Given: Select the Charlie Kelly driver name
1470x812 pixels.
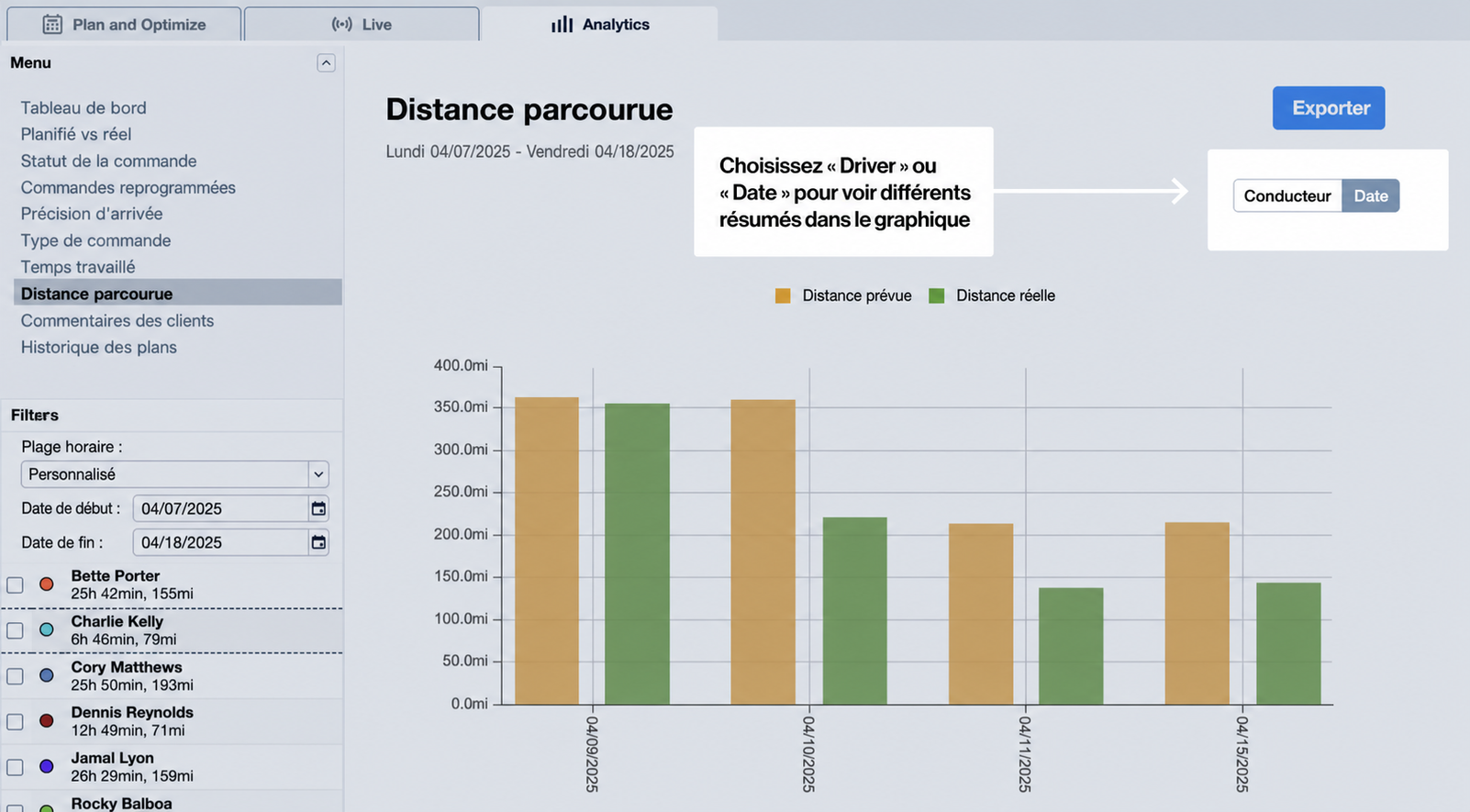Looking at the screenshot, I should point(117,621).
